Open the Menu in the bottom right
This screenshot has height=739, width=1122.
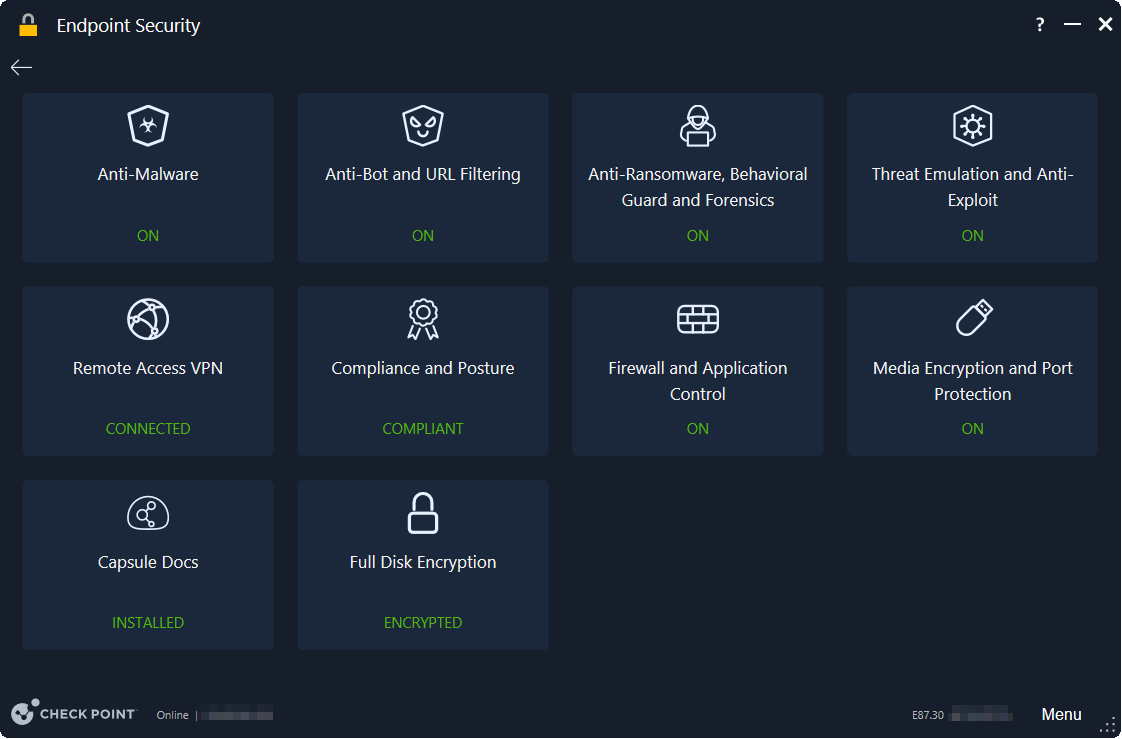[1061, 714]
